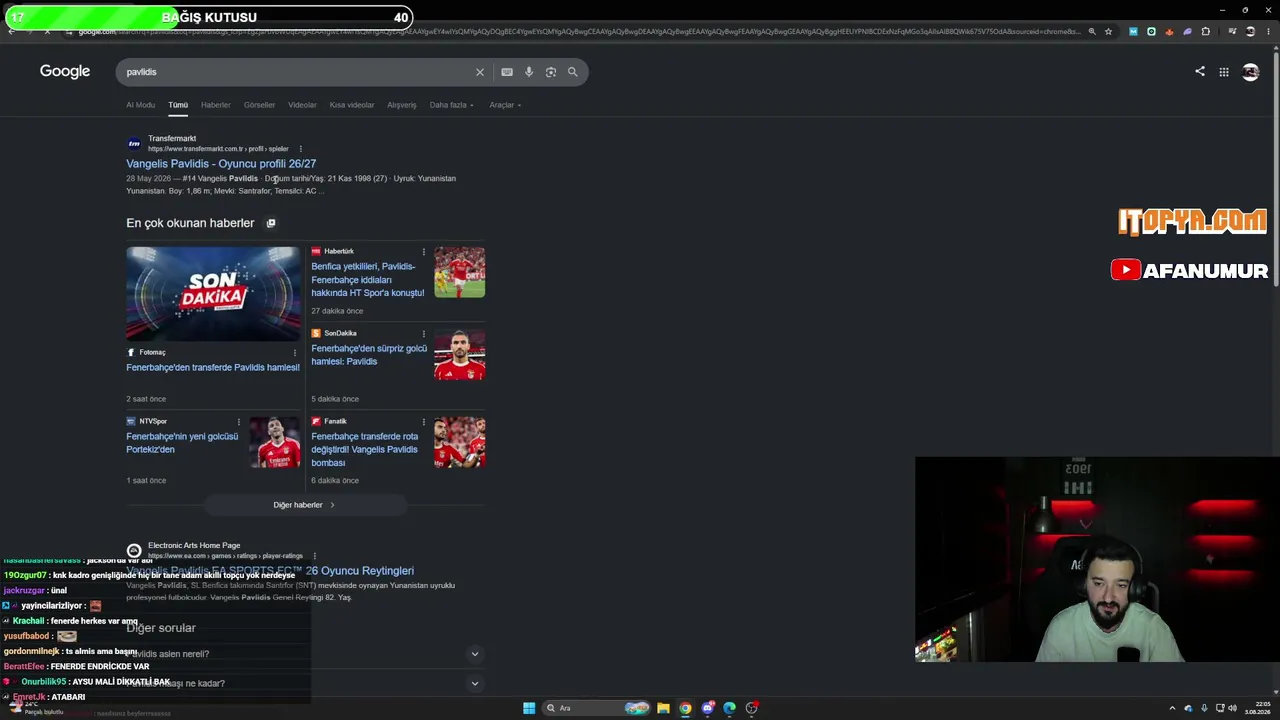Viewport: 1280px width, 720px height.
Task: Stop loading the page in Chrome
Action: (x=46, y=32)
